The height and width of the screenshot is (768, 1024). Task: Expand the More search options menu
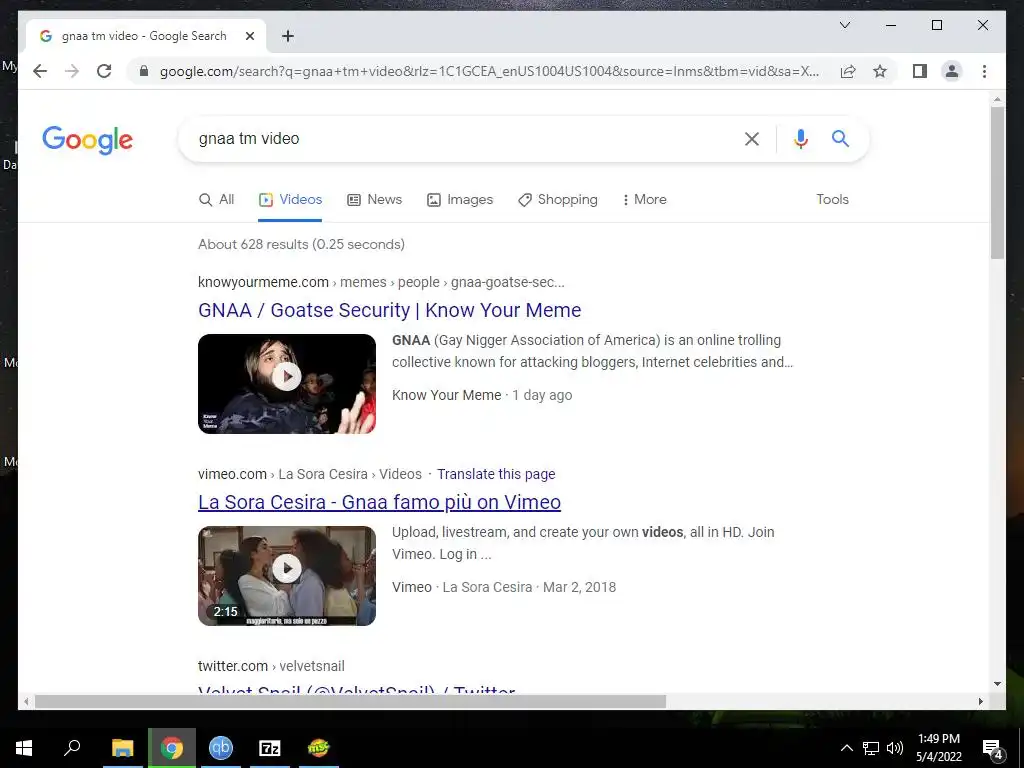[645, 200]
